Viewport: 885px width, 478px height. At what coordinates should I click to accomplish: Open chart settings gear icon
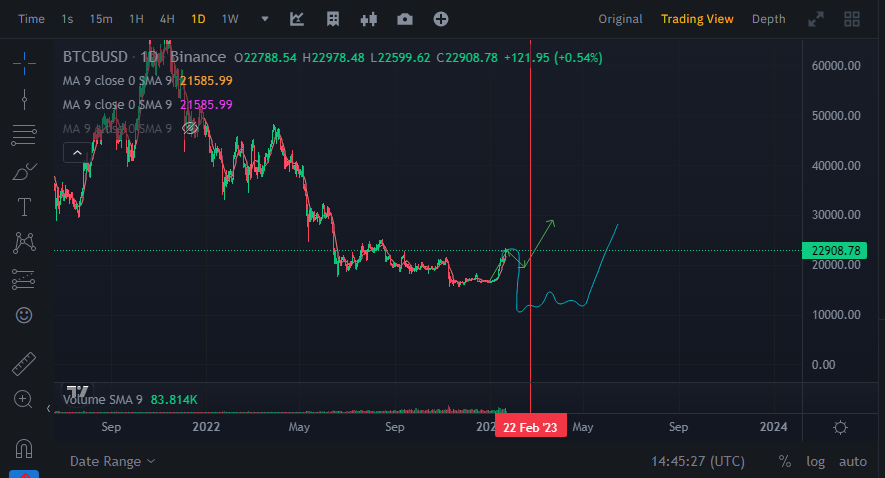840,428
